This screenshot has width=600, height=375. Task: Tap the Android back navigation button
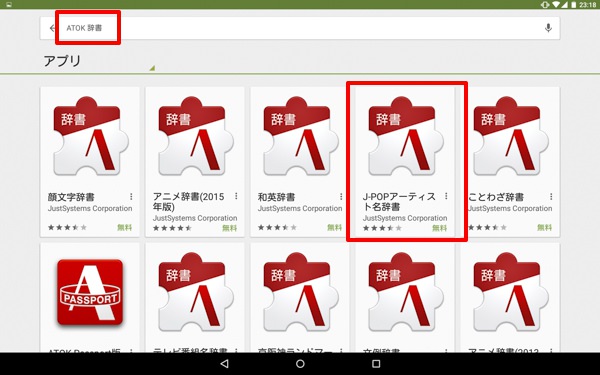point(225,364)
